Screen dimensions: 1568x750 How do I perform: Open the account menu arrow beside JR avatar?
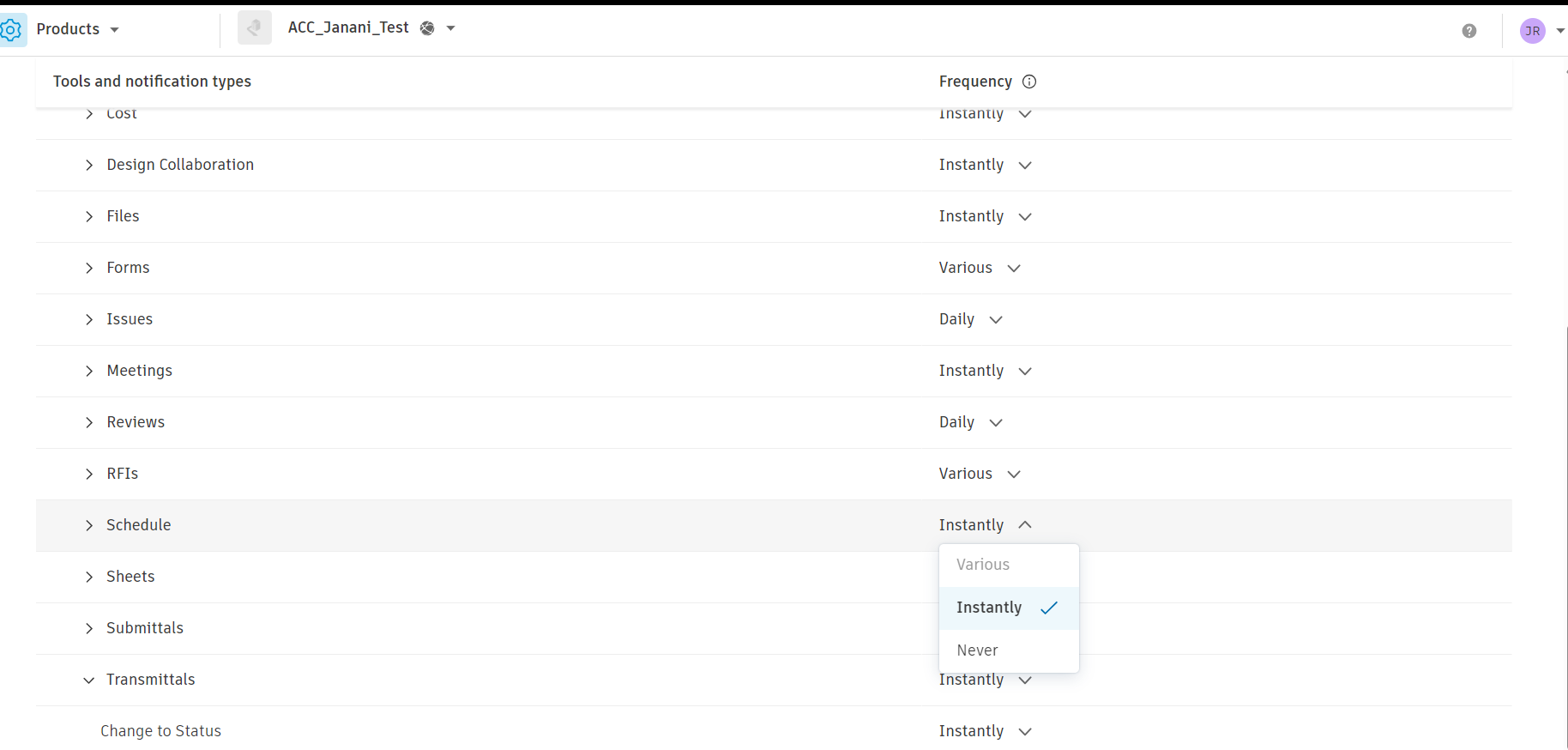click(x=1560, y=31)
